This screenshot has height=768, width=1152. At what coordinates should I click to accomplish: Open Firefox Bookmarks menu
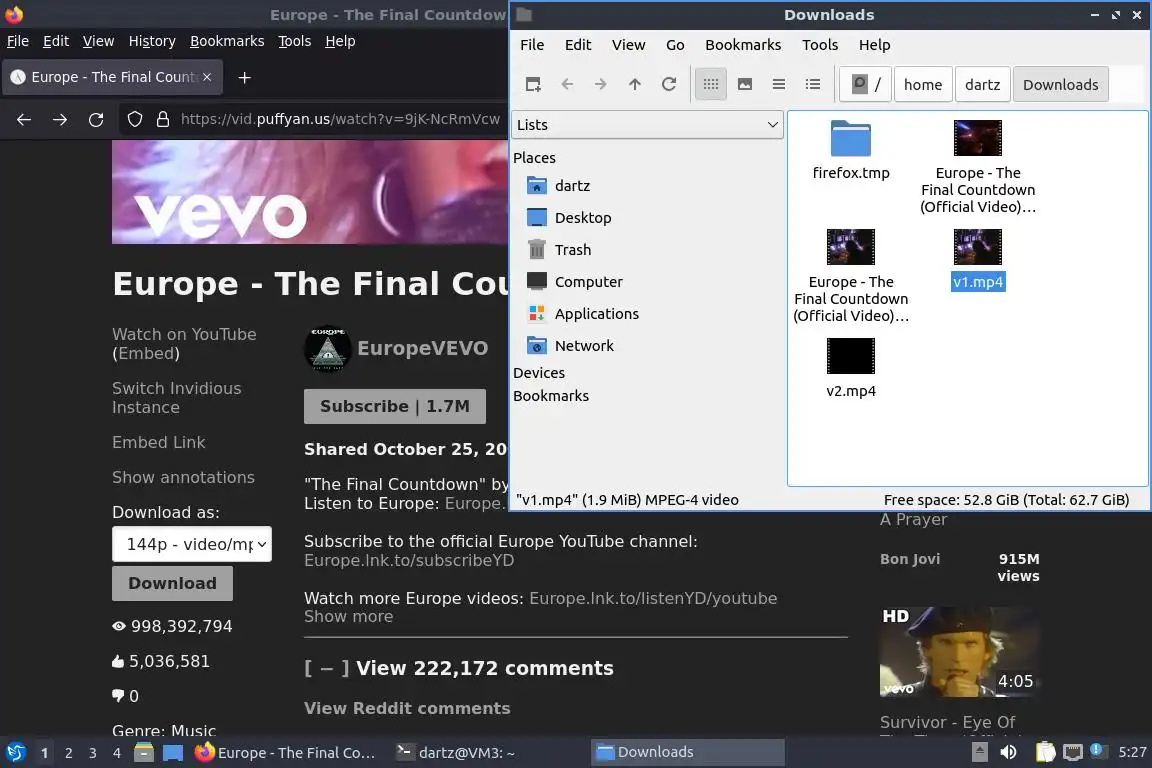coord(227,41)
